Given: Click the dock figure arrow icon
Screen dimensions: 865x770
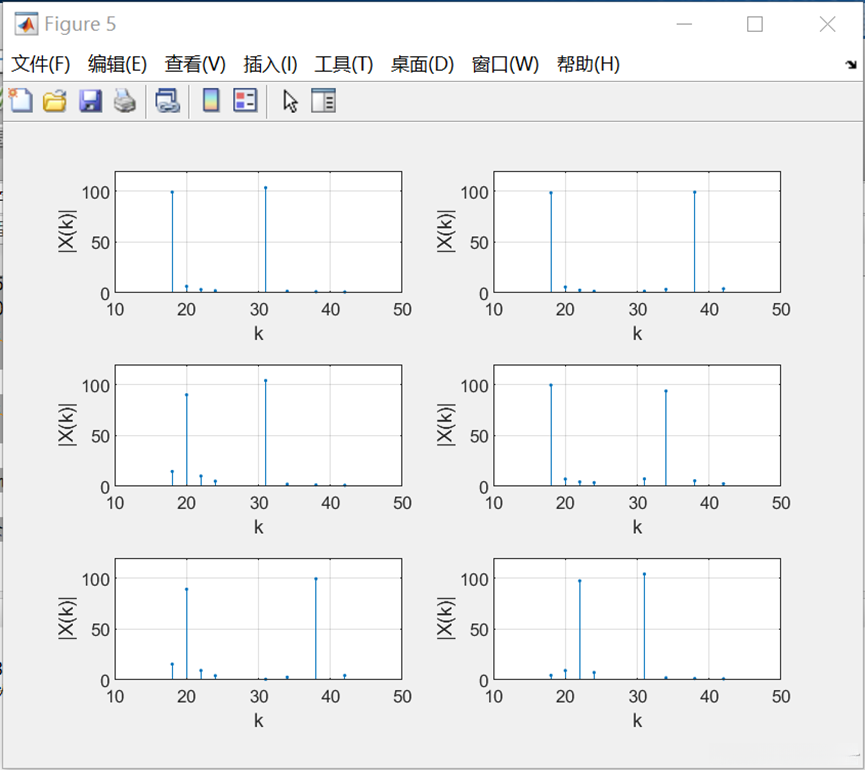Looking at the screenshot, I should [x=851, y=65].
